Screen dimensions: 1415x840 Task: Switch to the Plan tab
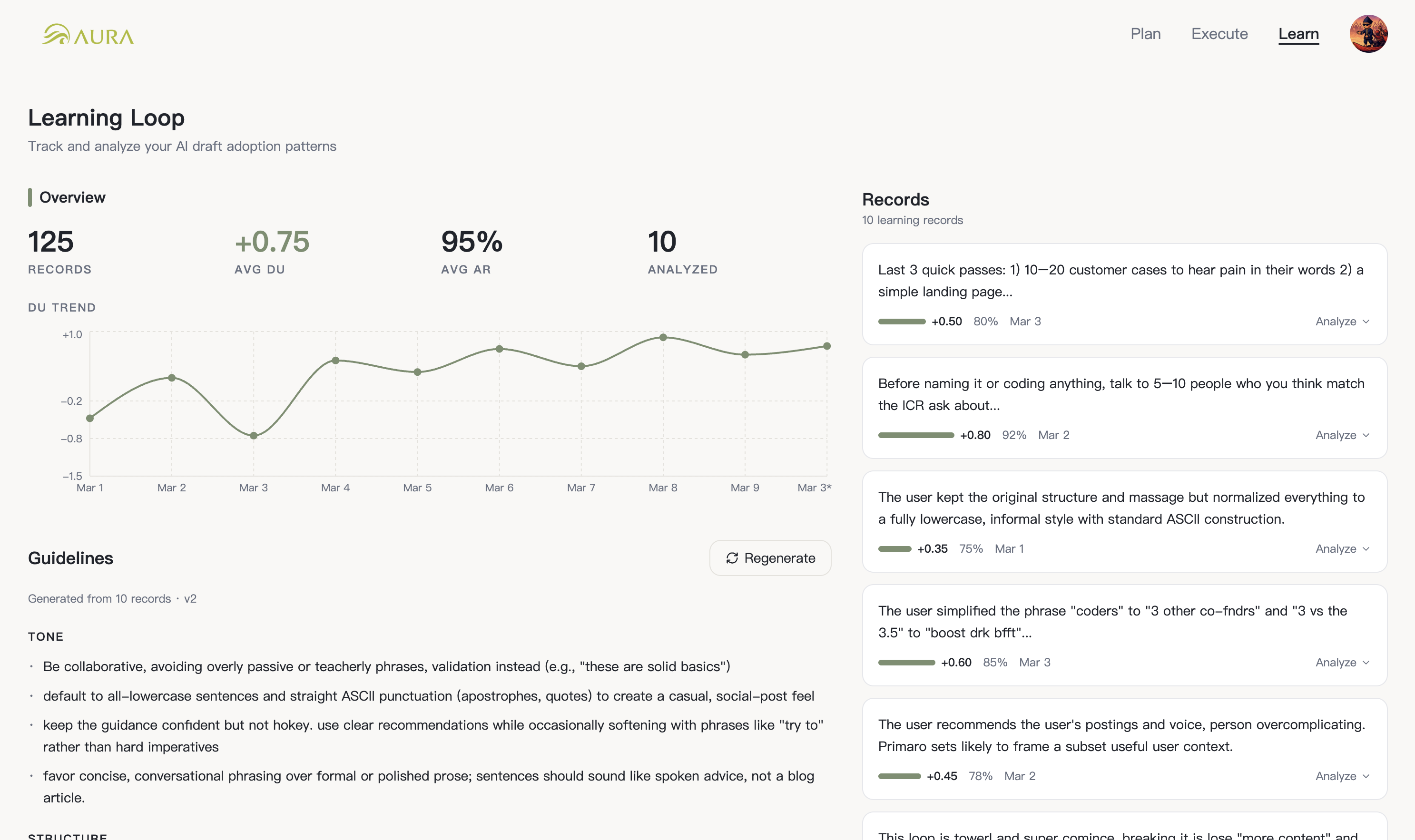tap(1145, 34)
